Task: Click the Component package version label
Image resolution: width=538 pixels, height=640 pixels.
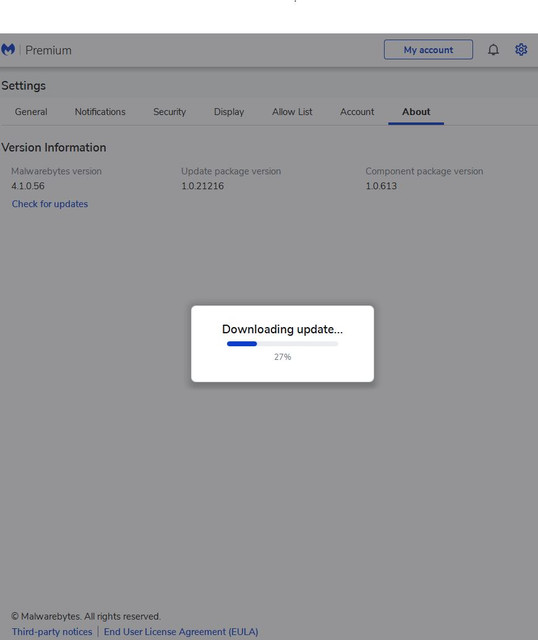Action: 424,171
